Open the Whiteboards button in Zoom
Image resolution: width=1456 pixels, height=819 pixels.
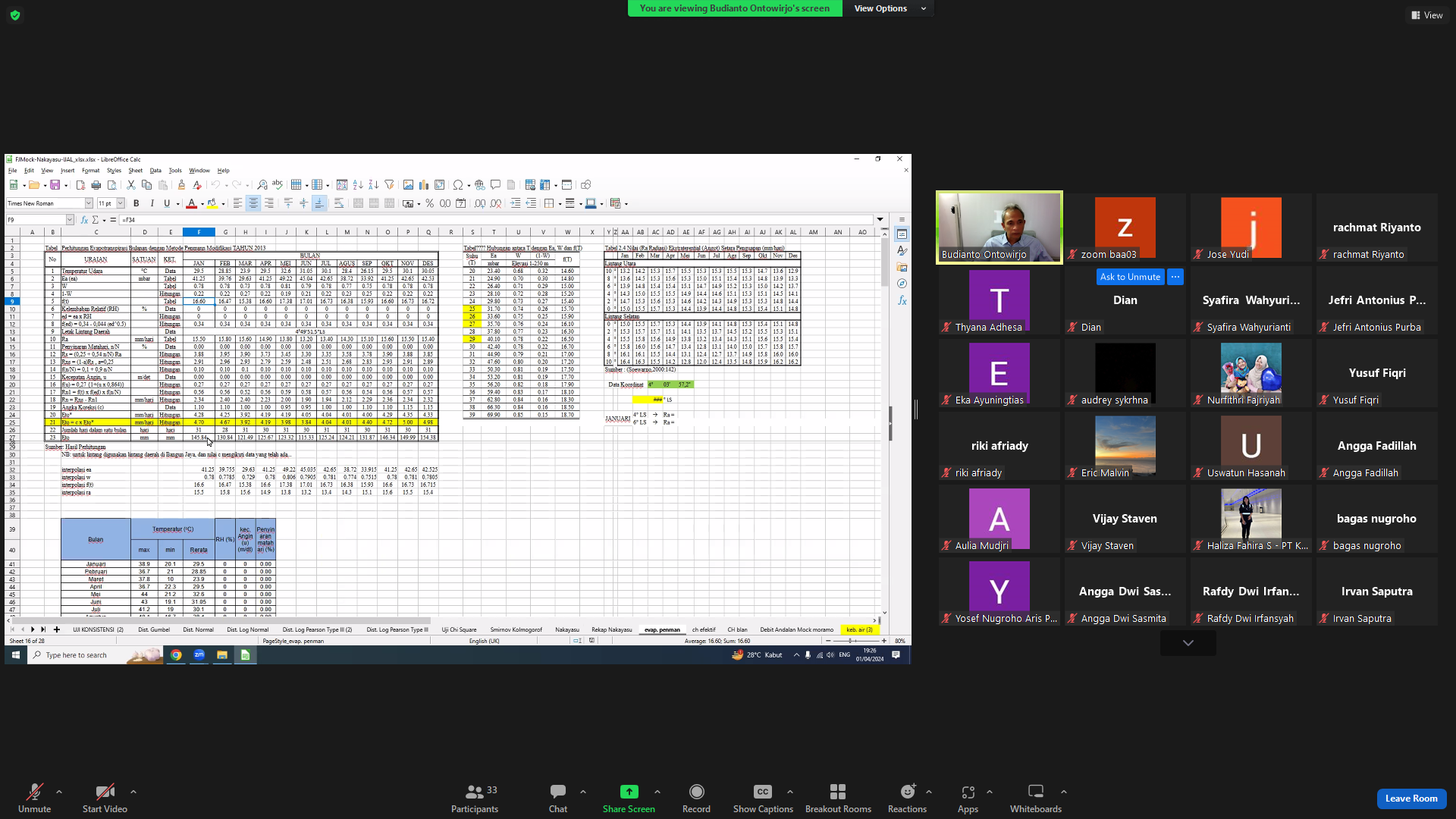point(1035,799)
